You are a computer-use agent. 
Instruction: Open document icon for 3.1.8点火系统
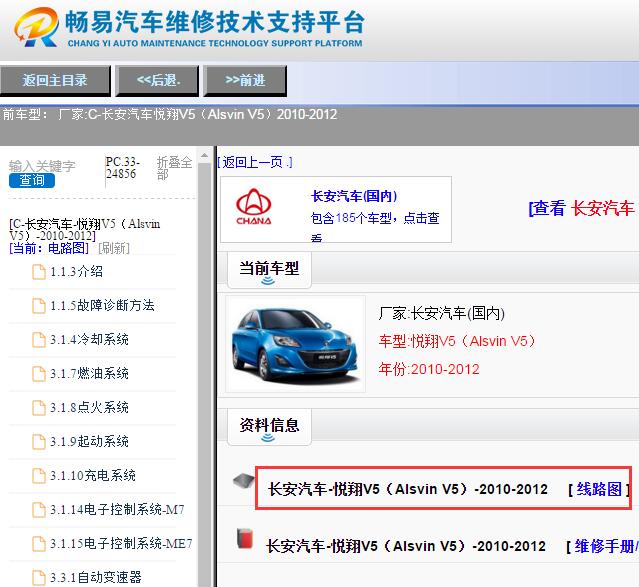click(39, 408)
